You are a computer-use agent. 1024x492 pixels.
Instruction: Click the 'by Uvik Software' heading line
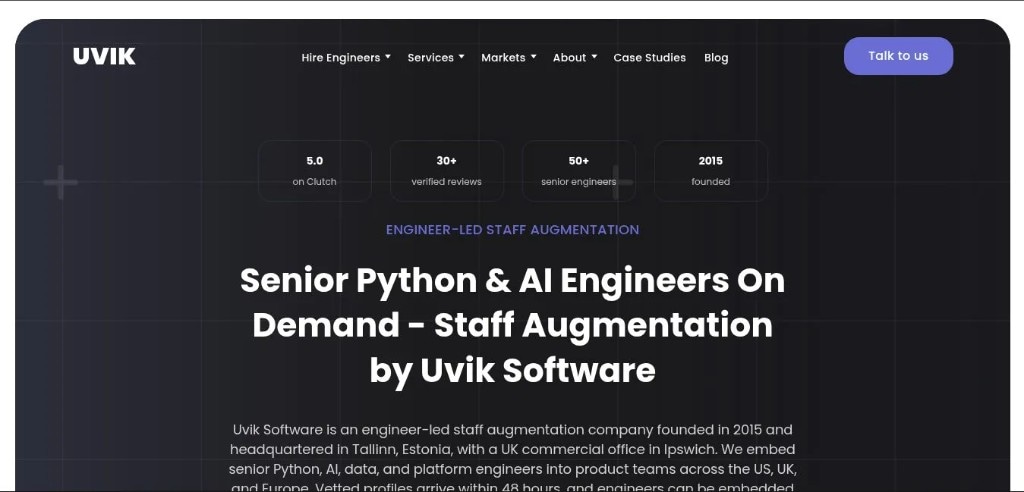pyautogui.click(x=512, y=370)
